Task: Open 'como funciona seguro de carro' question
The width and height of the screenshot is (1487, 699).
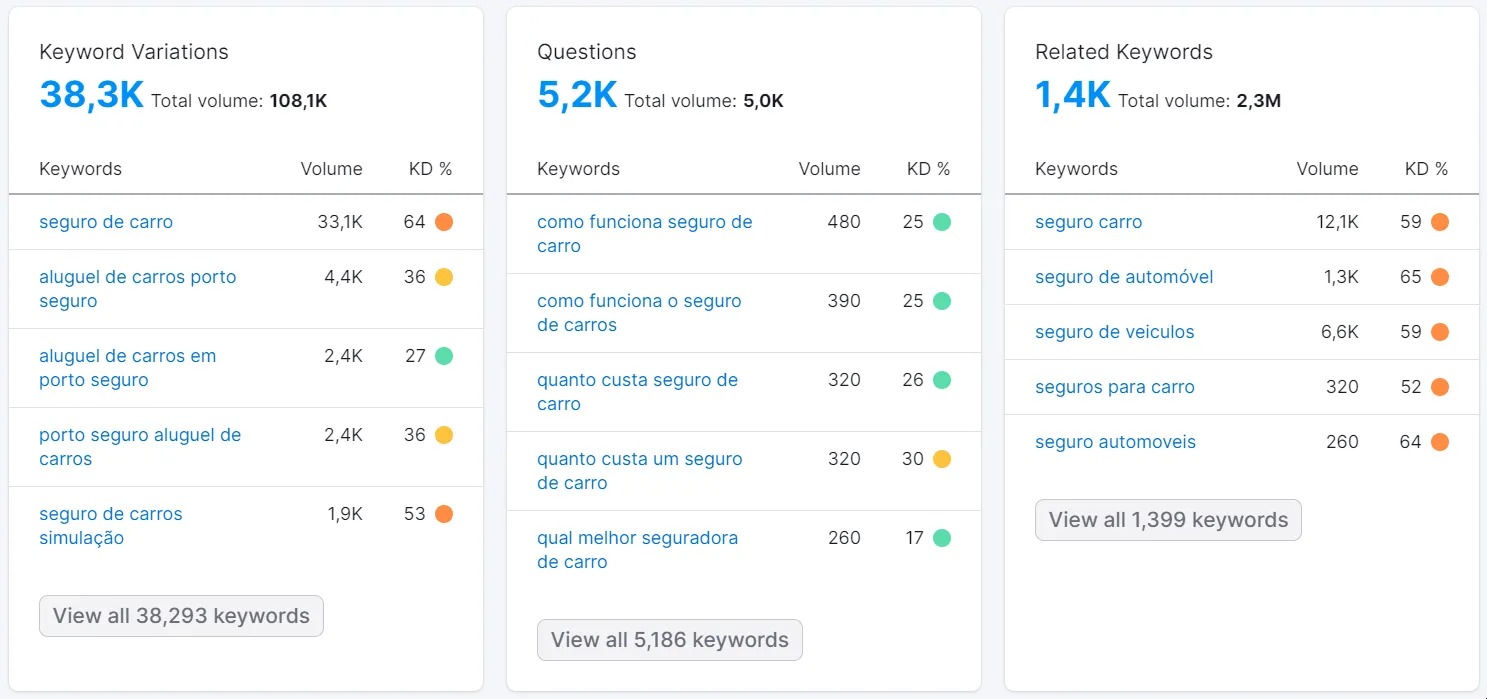Action: (645, 234)
